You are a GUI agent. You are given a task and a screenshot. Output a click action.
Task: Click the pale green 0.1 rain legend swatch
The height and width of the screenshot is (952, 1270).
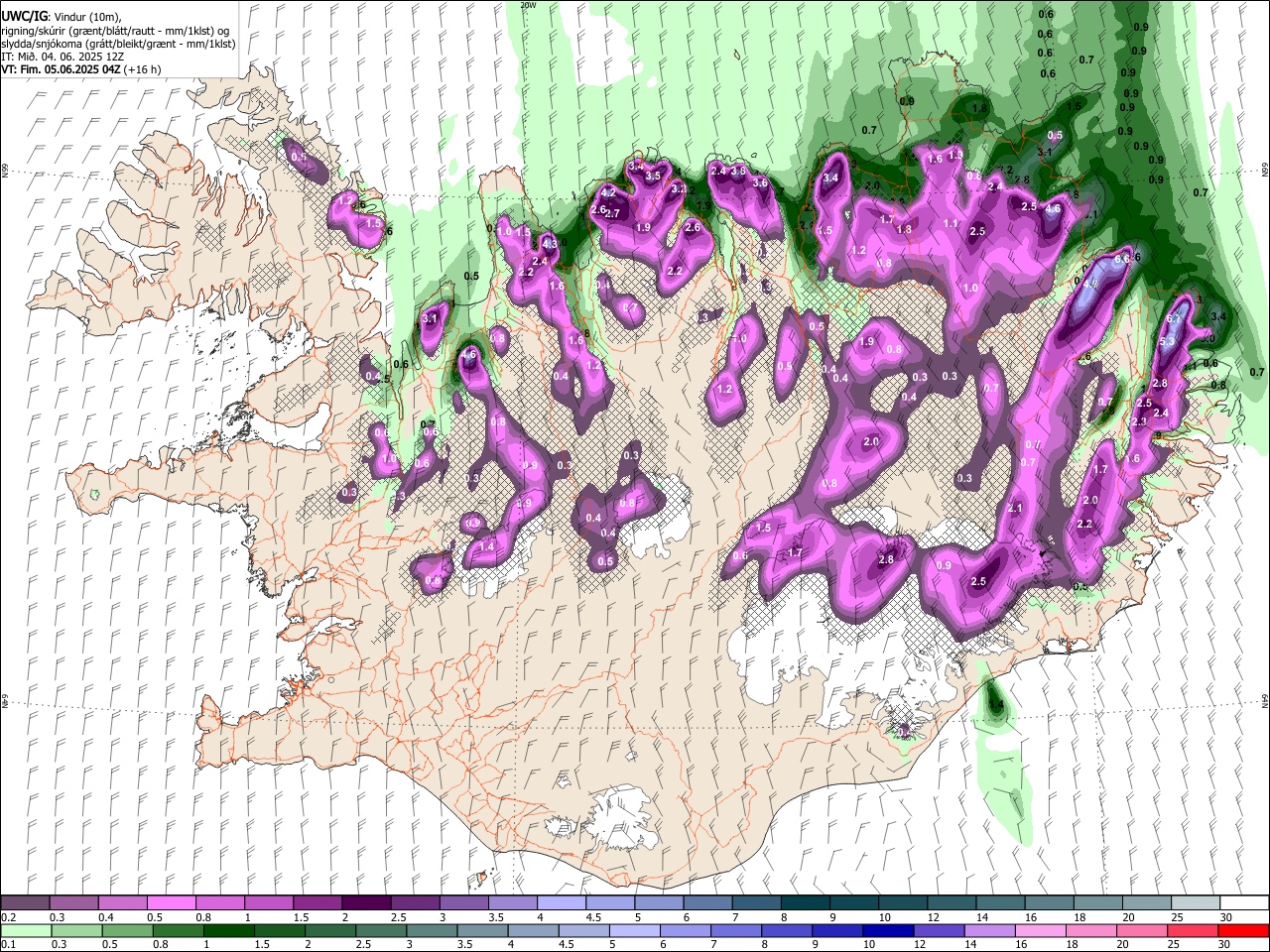pyautogui.click(x=26, y=930)
